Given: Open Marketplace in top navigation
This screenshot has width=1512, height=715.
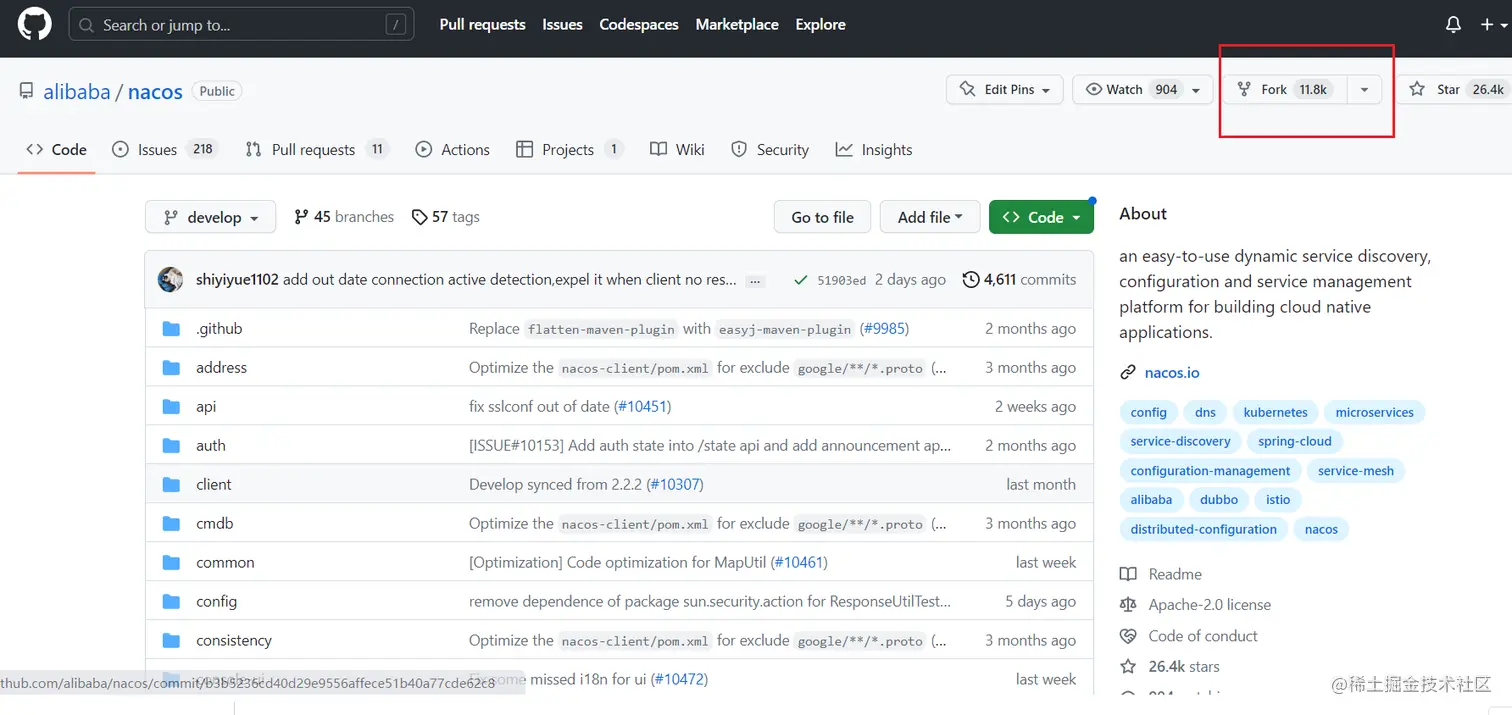Looking at the screenshot, I should (737, 24).
